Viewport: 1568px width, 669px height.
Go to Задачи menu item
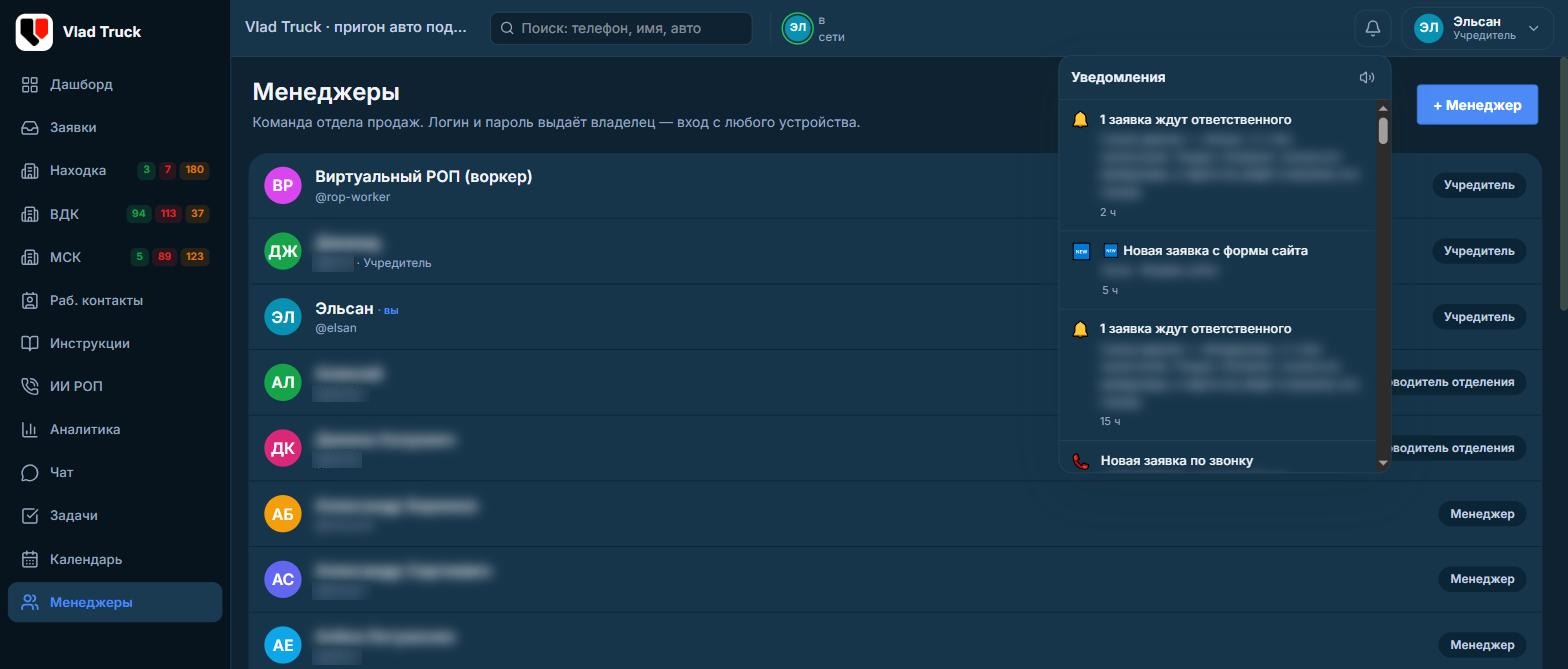click(x=115, y=515)
